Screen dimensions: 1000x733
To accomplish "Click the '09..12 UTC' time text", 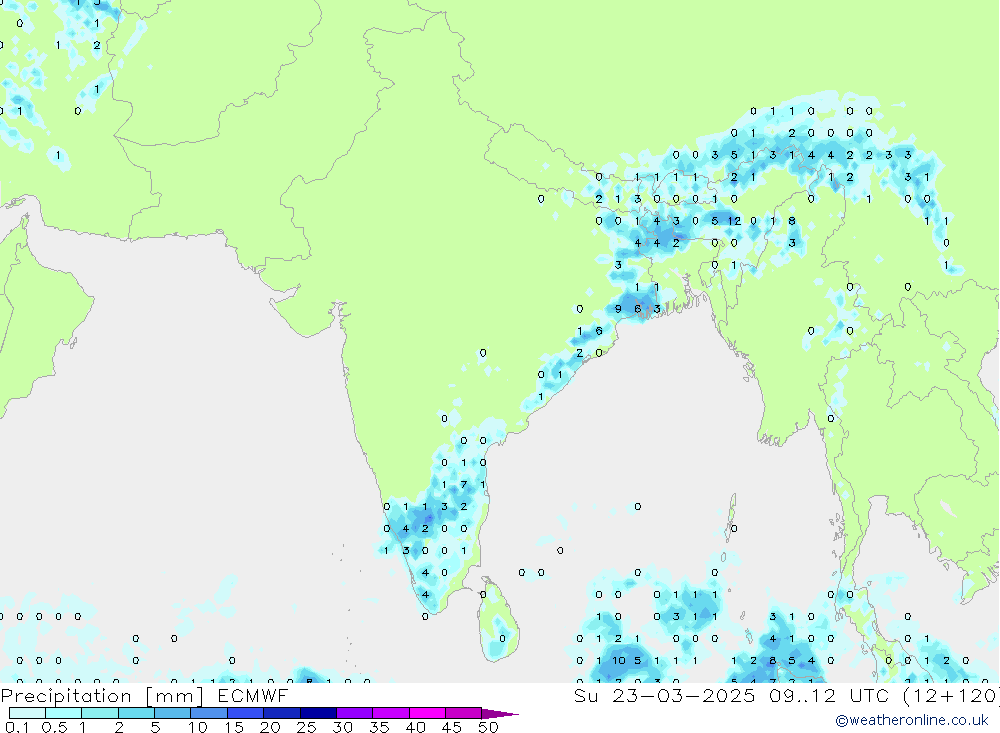I will pyautogui.click(x=829, y=695).
